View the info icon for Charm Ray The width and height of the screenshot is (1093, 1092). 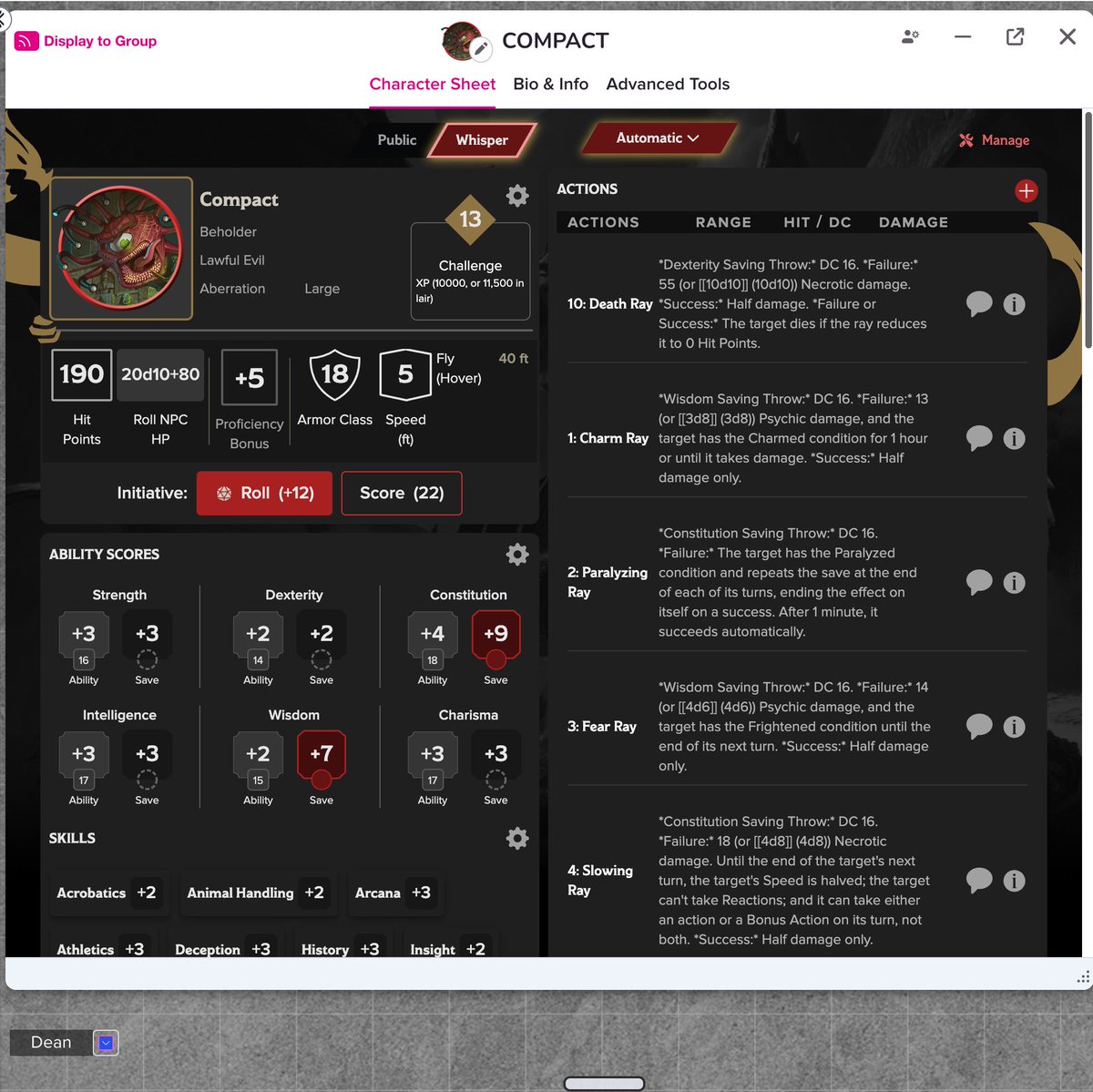[x=1014, y=438]
